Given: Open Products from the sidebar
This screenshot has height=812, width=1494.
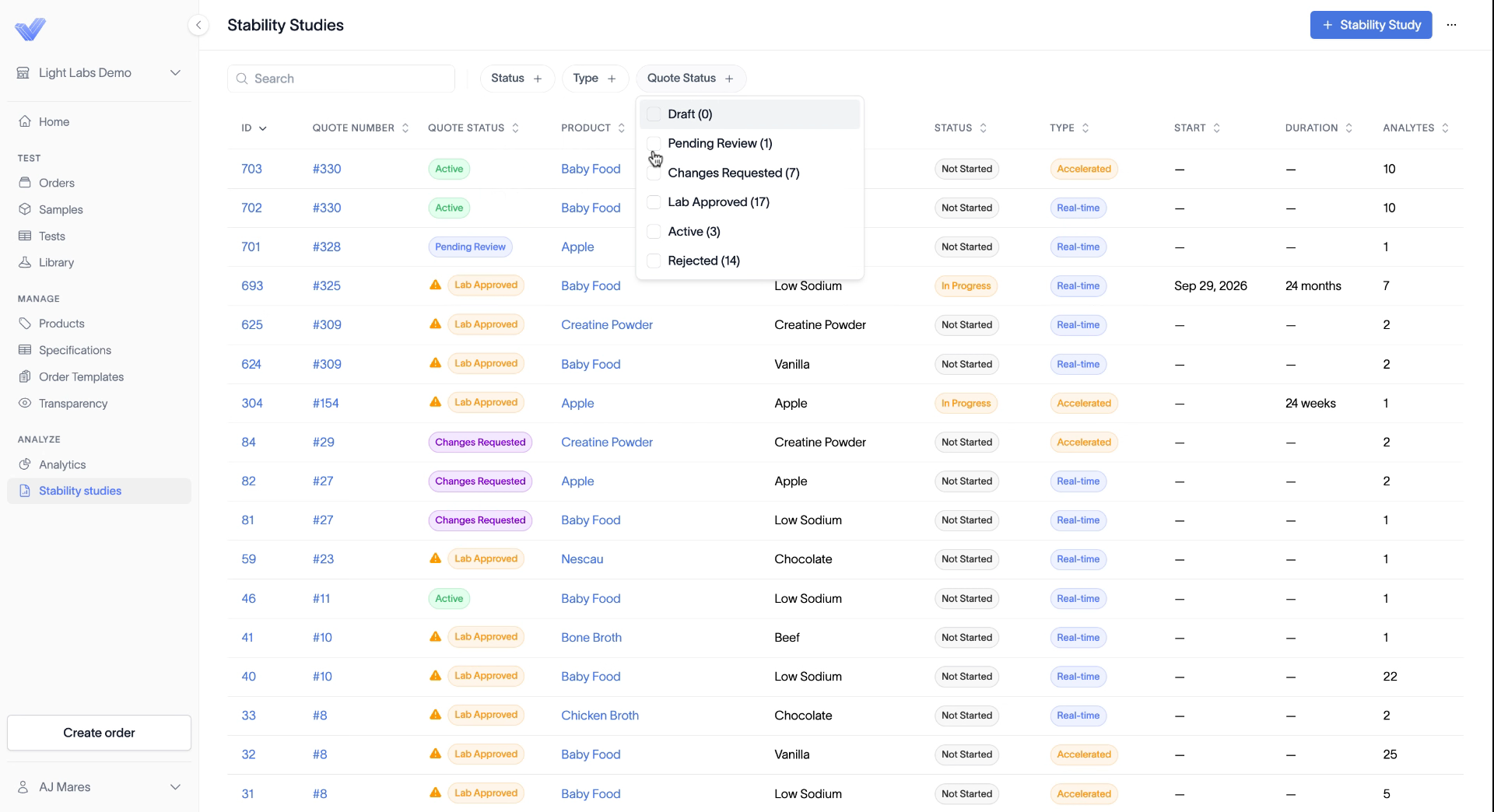Looking at the screenshot, I should pos(99,324).
